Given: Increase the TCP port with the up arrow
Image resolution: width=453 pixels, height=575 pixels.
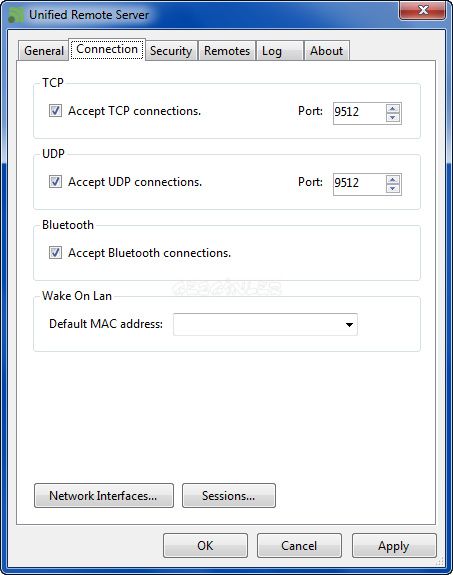Looking at the screenshot, I should pos(393,109).
